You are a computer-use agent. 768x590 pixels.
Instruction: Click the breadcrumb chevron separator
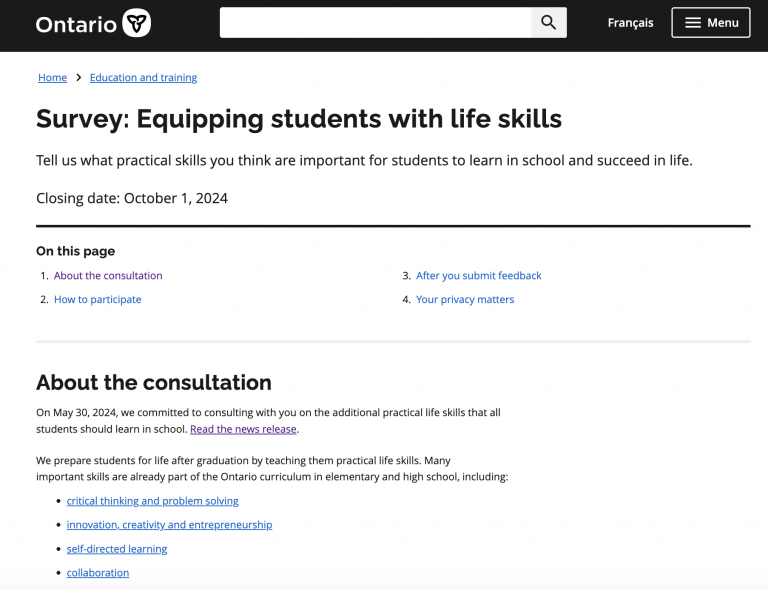pos(78,78)
